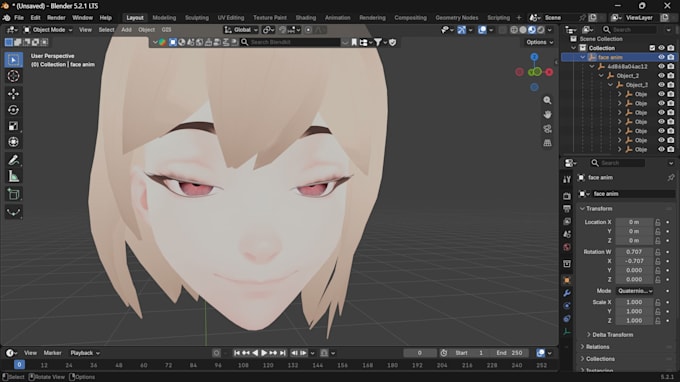Open the Playback dropdown in timeline
Viewport: 680px width, 382px height.
85,353
